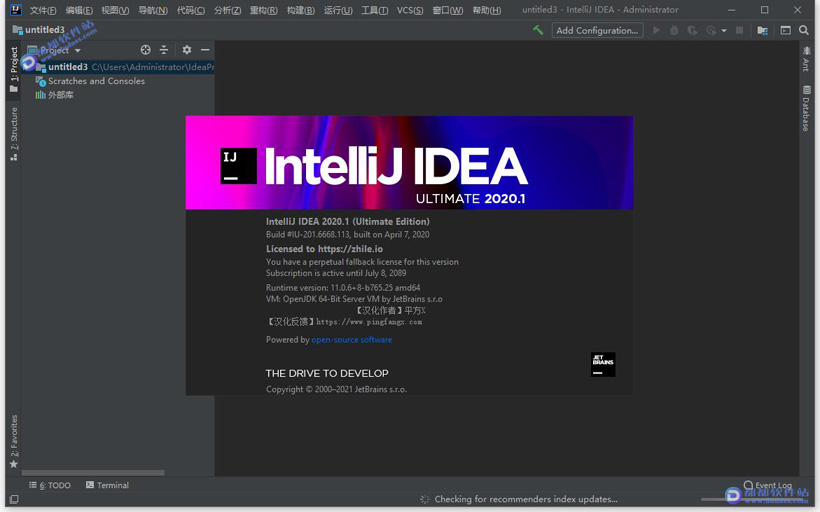Open the 窗口(W) menu

pos(448,10)
